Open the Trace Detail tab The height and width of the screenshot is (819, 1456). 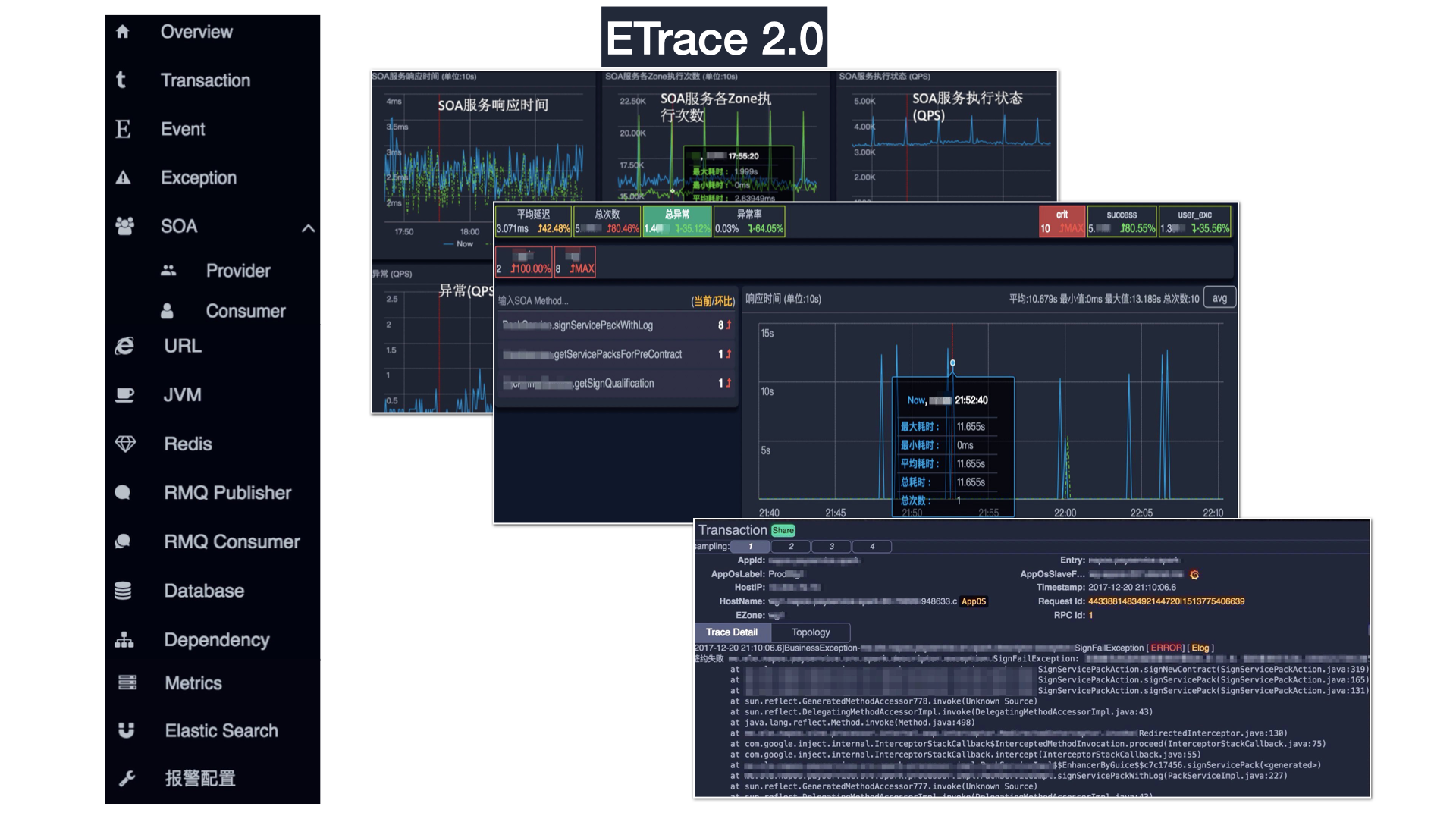click(x=732, y=632)
